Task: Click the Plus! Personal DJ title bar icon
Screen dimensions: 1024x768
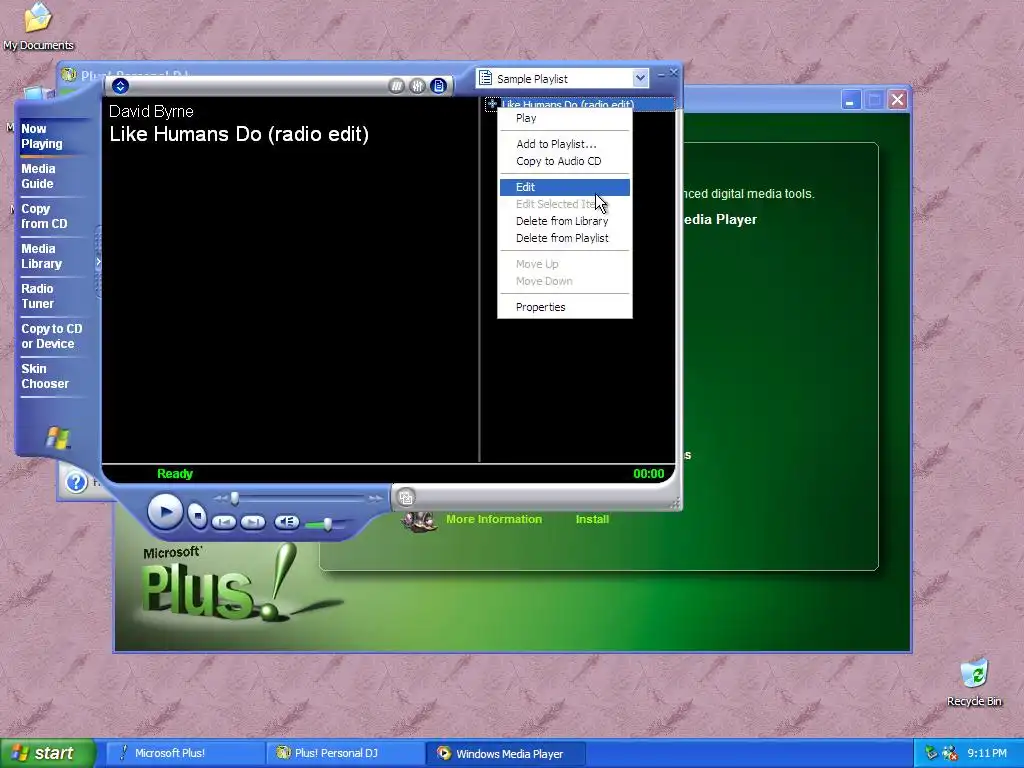Action: tap(69, 74)
